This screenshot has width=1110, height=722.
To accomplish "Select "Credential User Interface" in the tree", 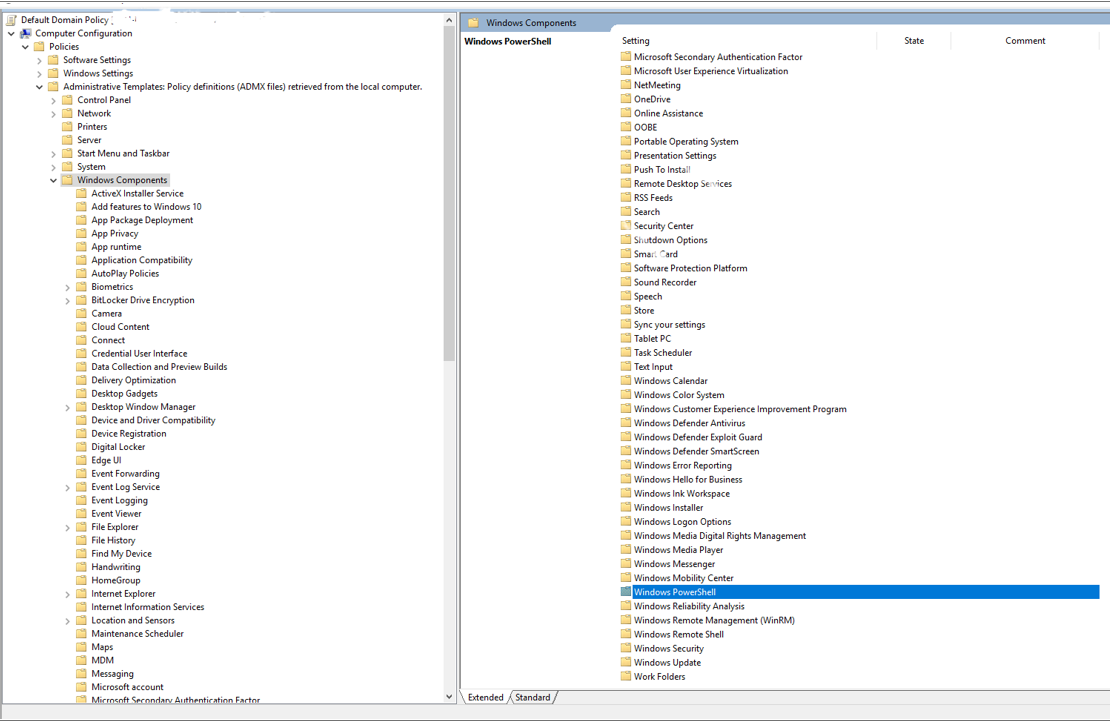I will point(139,353).
